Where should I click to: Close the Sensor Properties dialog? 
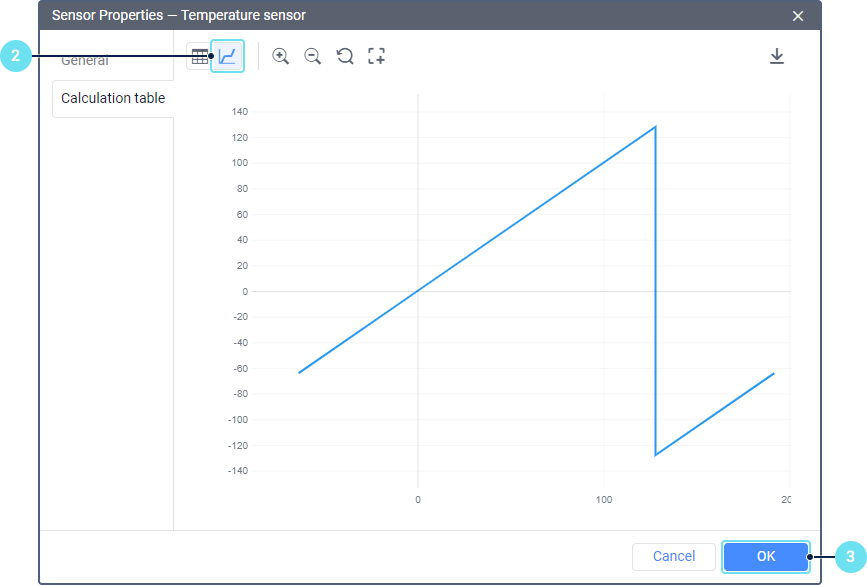click(798, 16)
